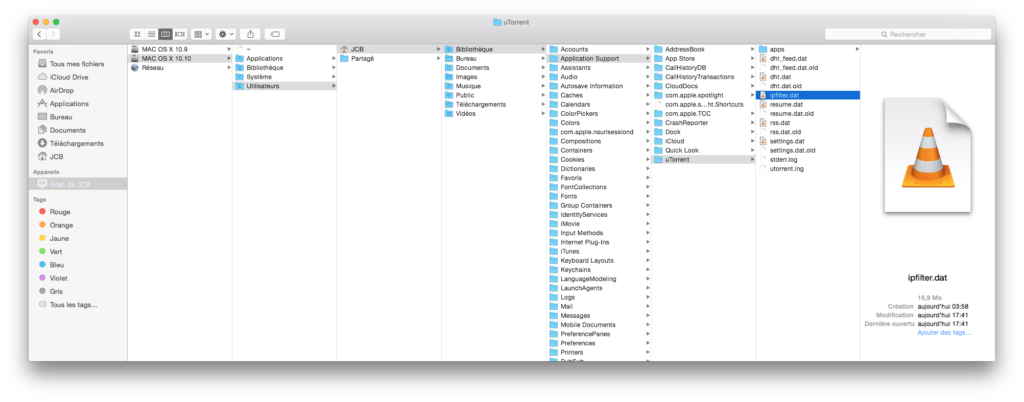This screenshot has height=402, width=1024.
Task: Select the JCB user folder in column
Action: (389, 49)
